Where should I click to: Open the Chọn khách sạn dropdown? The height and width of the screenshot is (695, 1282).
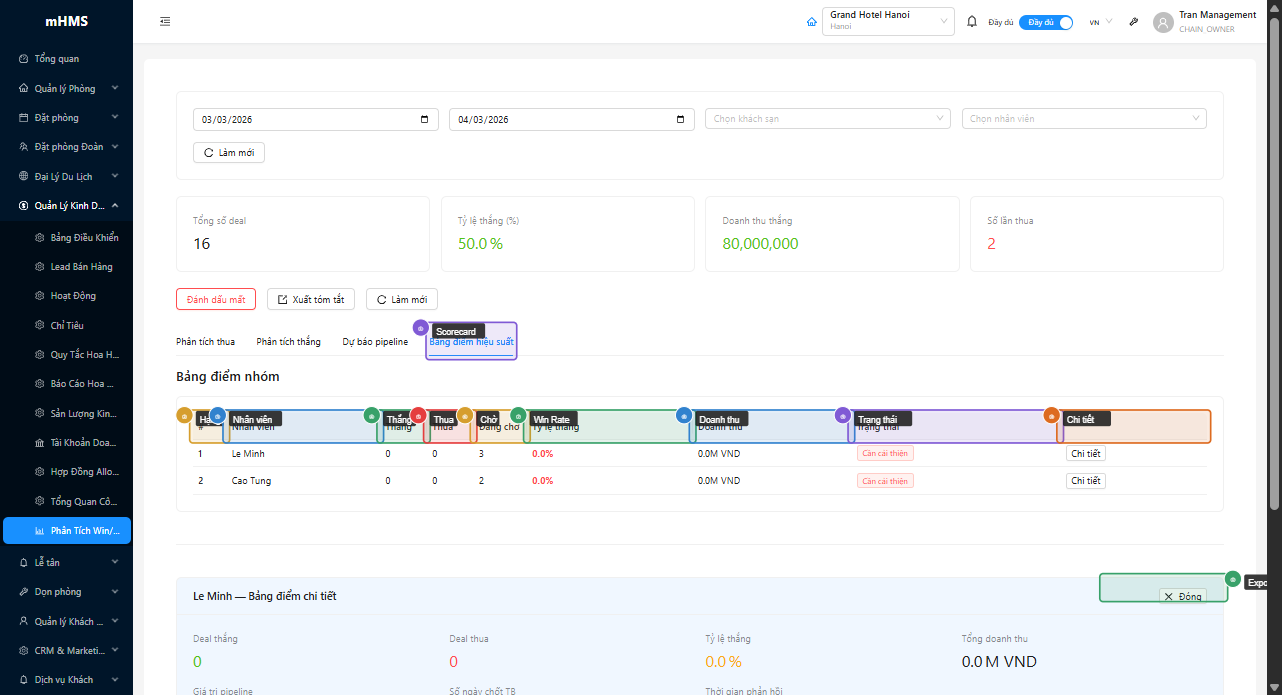point(829,119)
